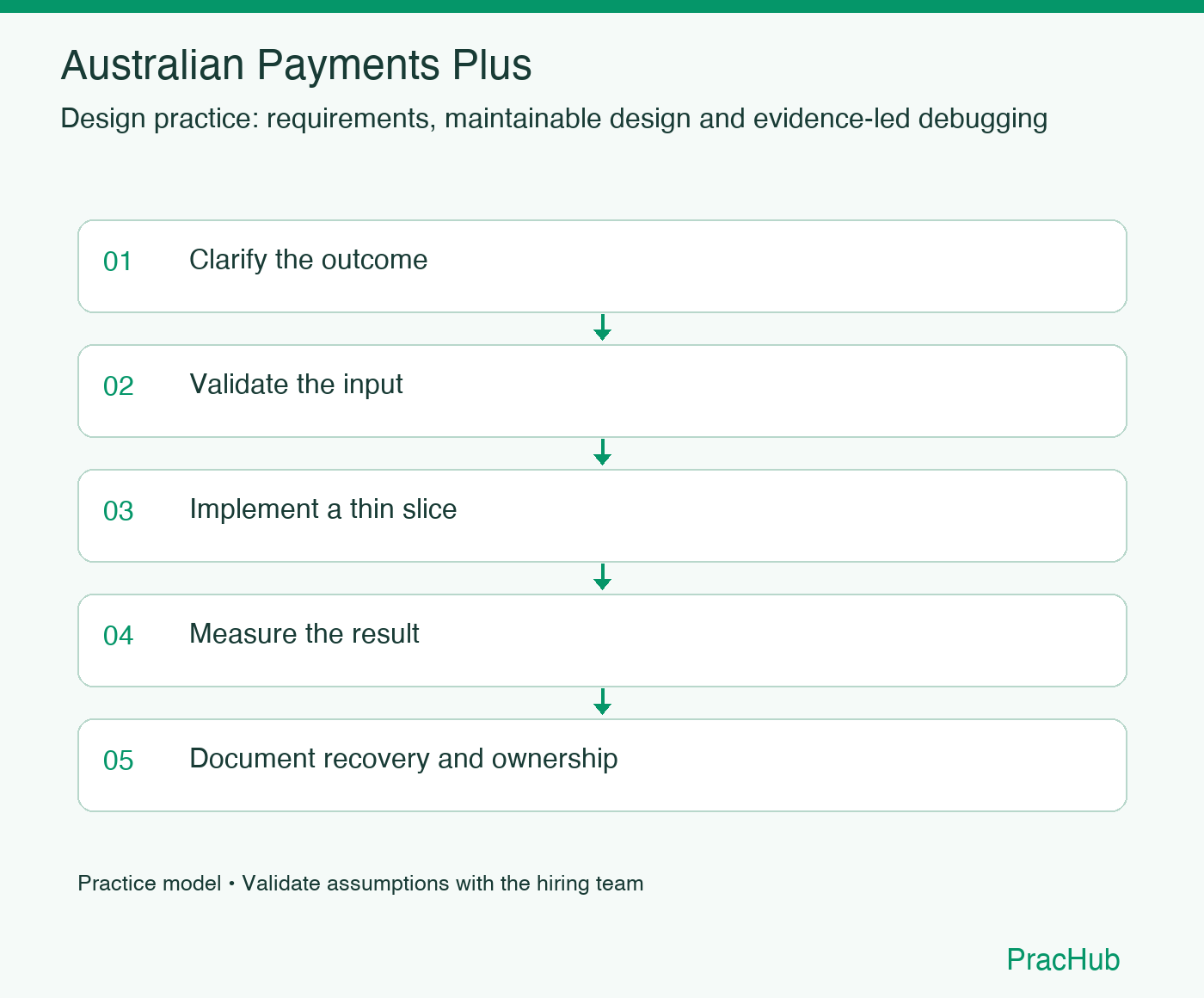
Task: Select the Validate the input step card
Action: (x=602, y=391)
